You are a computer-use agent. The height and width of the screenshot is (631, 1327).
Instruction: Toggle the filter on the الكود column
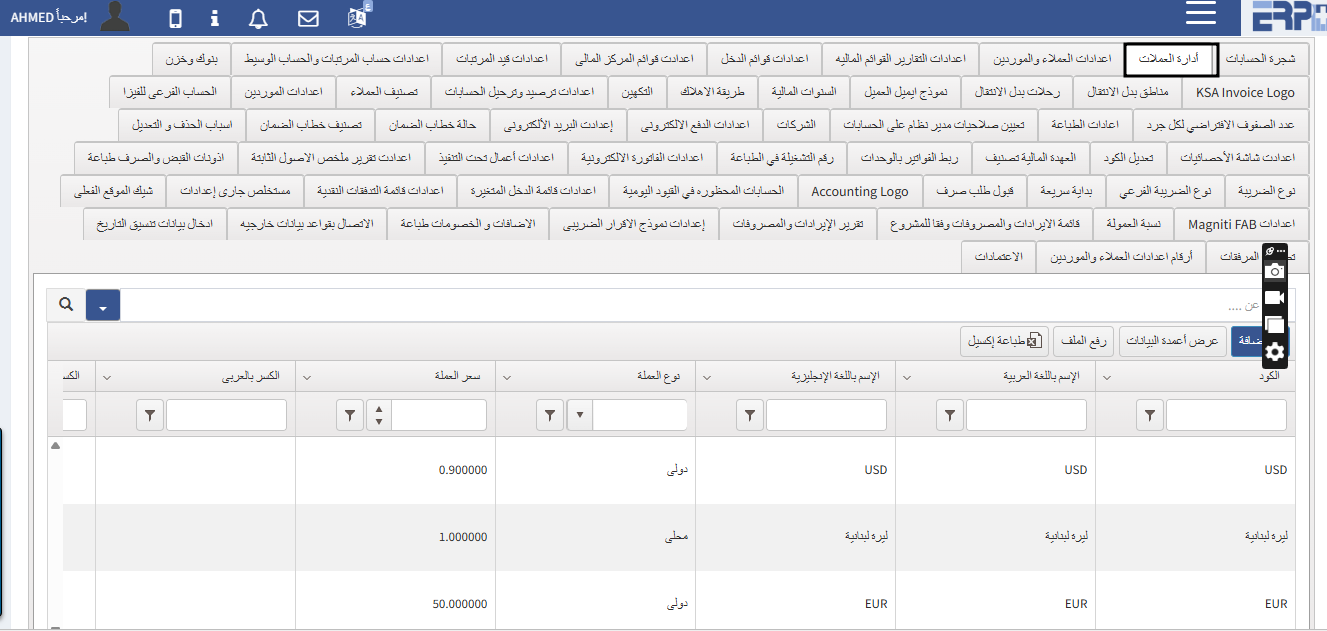1149,415
